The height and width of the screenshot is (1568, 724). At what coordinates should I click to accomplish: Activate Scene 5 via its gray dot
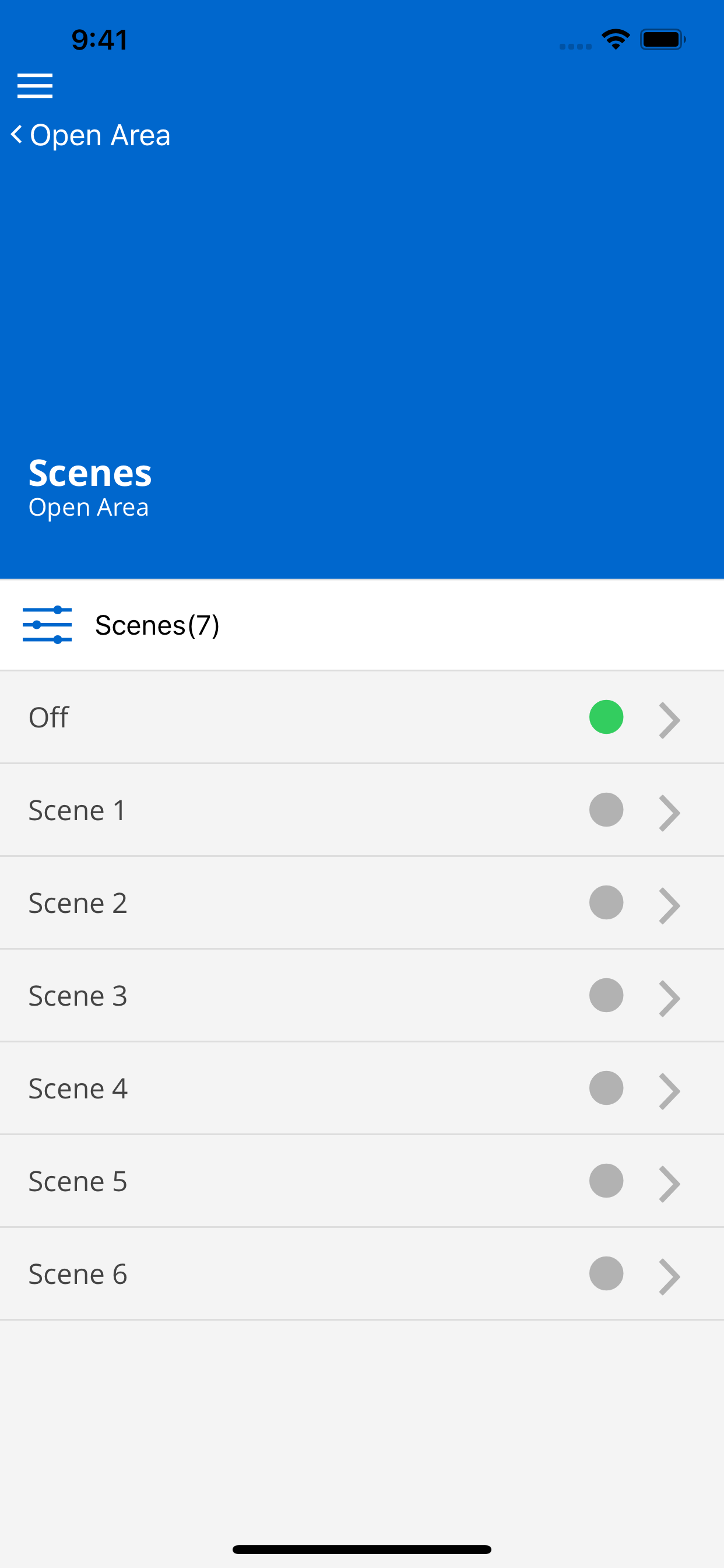tap(606, 1181)
